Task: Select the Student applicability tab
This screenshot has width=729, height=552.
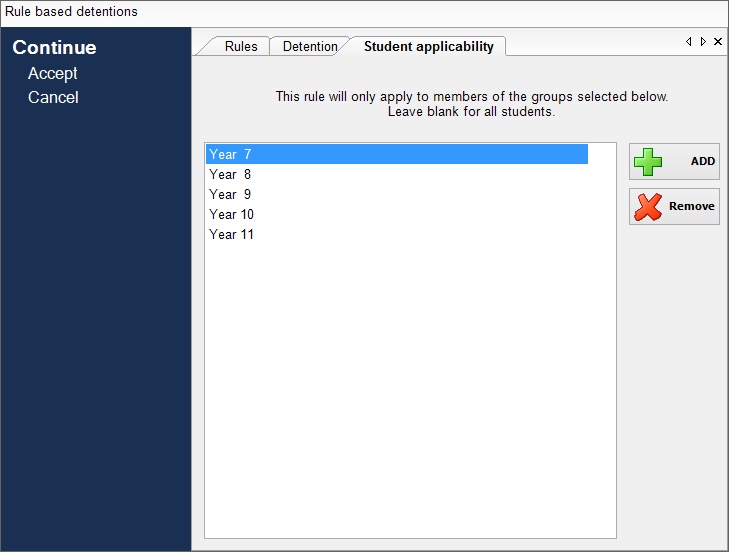Action: tap(428, 47)
